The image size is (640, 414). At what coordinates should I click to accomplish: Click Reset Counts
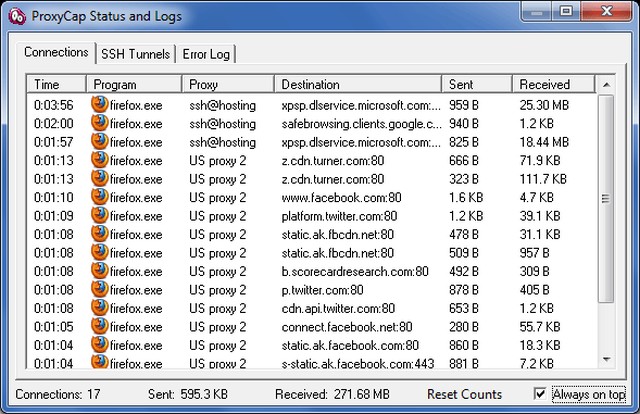[464, 394]
